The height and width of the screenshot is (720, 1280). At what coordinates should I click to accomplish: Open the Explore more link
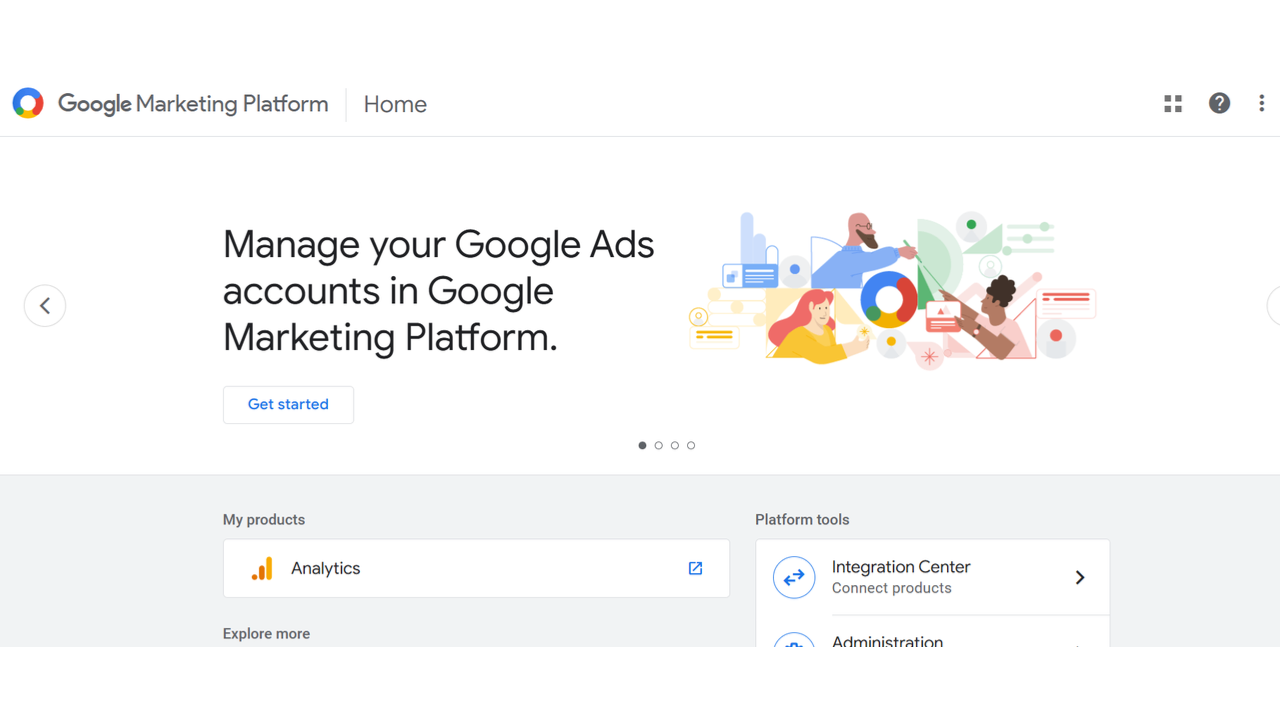click(x=266, y=633)
